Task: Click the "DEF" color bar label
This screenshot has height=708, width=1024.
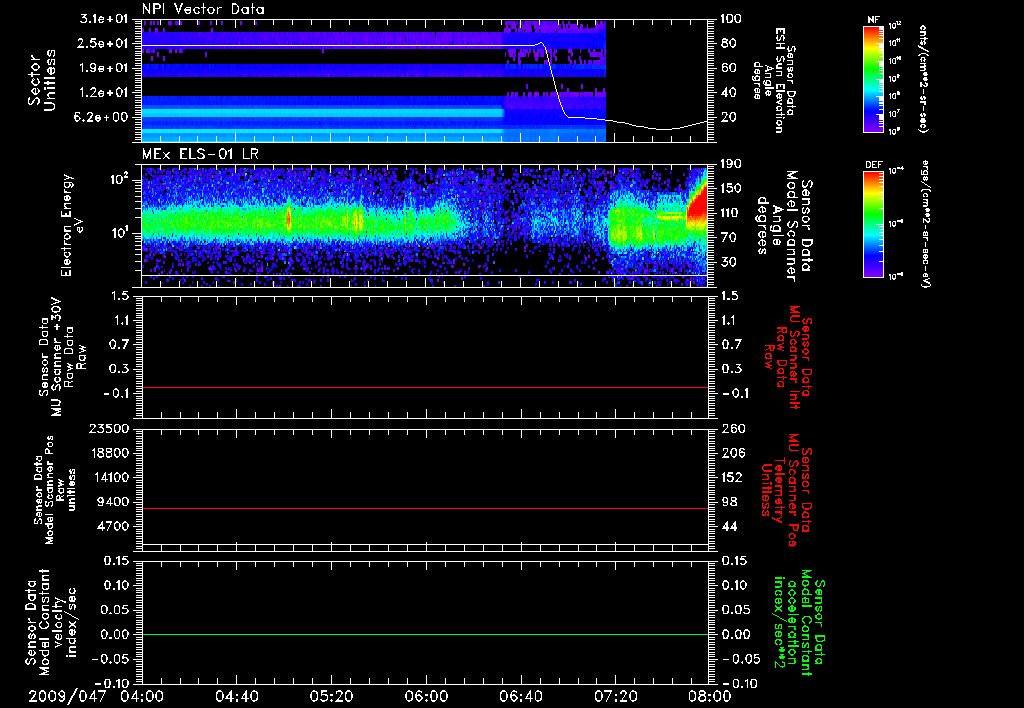Action: [x=874, y=165]
